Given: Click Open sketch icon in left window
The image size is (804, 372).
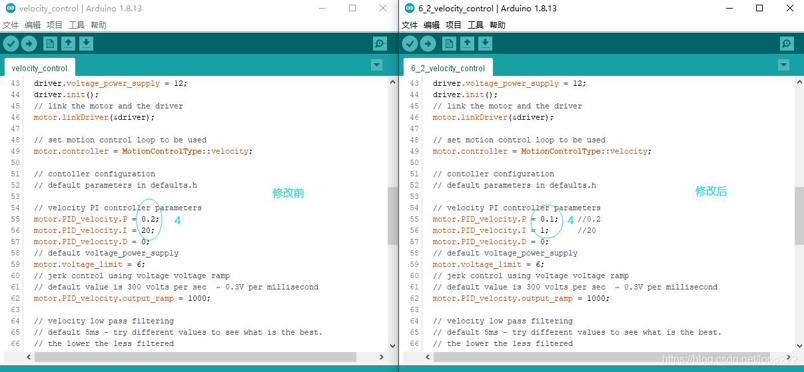Looking at the screenshot, I should coord(68,44).
